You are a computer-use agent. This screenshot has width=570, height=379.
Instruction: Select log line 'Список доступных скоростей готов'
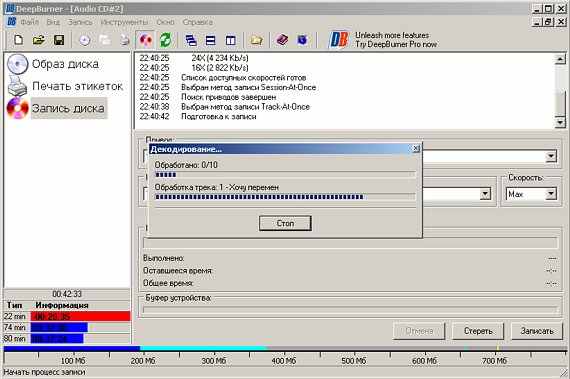click(244, 77)
